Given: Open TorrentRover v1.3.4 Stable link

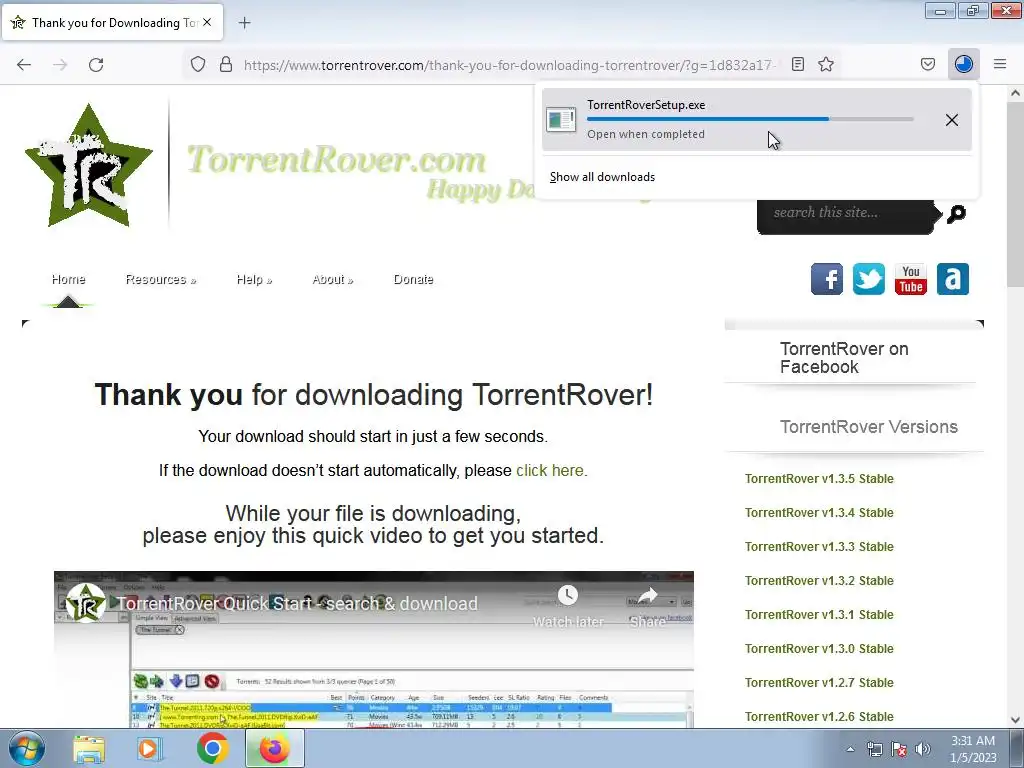Looking at the screenshot, I should [819, 513].
